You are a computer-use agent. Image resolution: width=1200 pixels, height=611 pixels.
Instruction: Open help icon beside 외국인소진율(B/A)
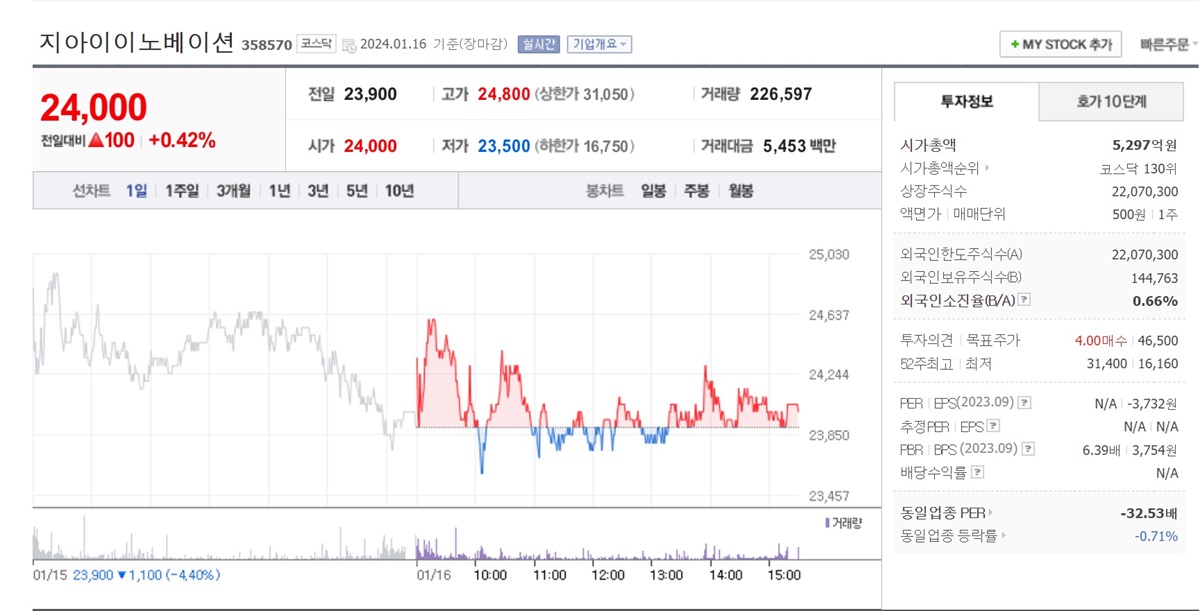coord(1024,300)
